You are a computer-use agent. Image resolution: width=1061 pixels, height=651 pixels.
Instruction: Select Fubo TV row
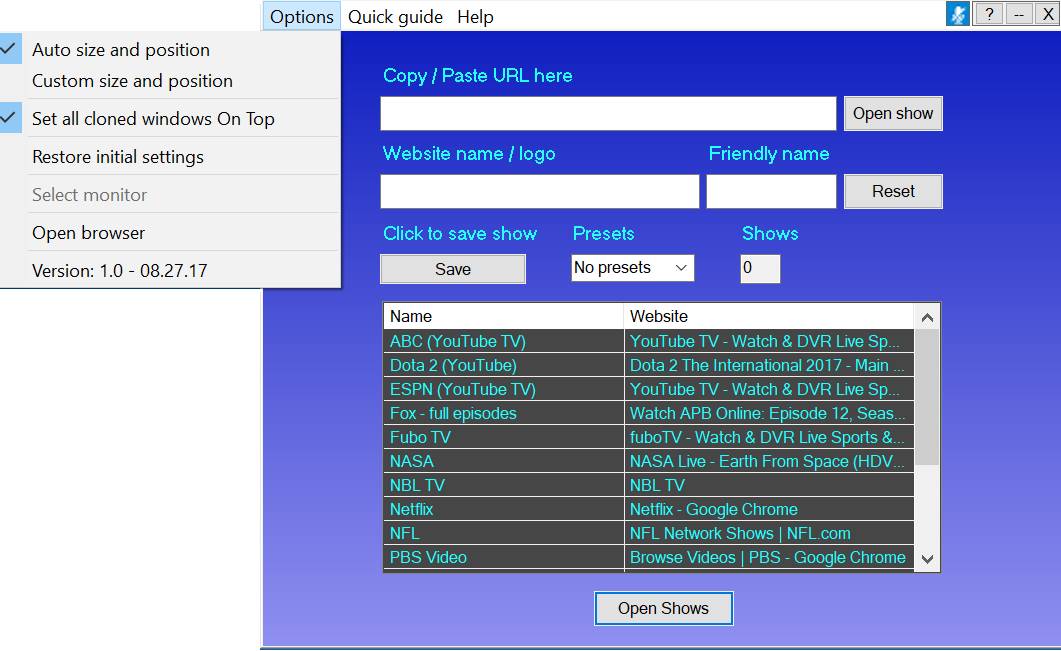[503, 437]
